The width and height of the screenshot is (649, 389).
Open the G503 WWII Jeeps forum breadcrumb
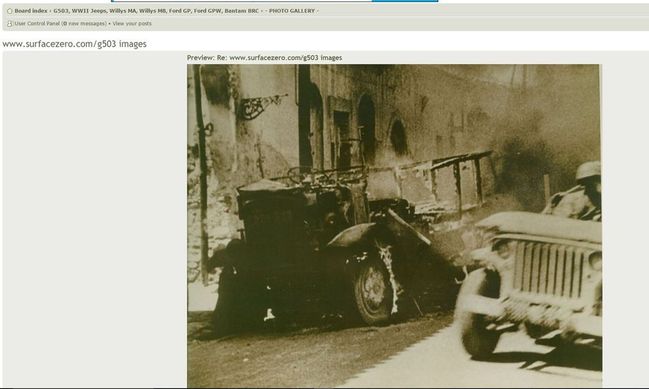[156, 11]
